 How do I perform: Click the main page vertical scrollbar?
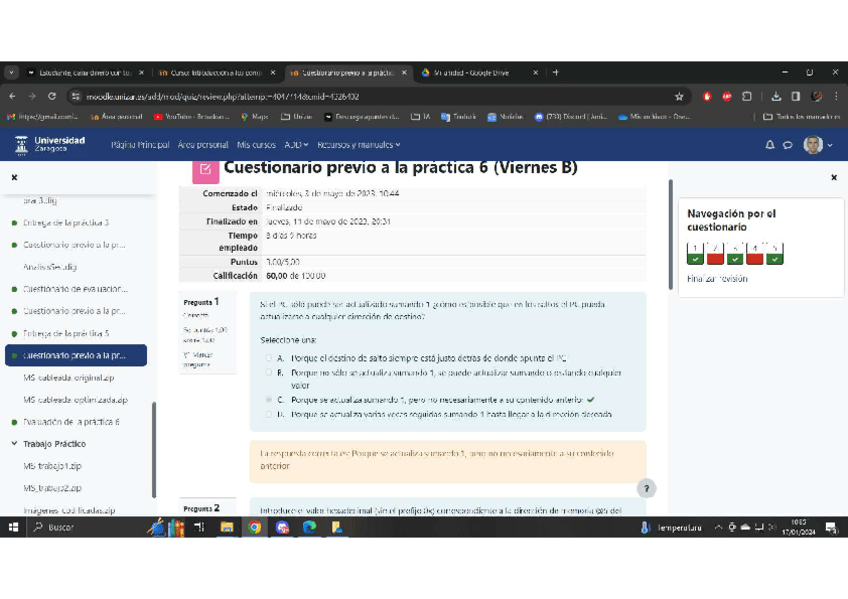click(x=671, y=235)
